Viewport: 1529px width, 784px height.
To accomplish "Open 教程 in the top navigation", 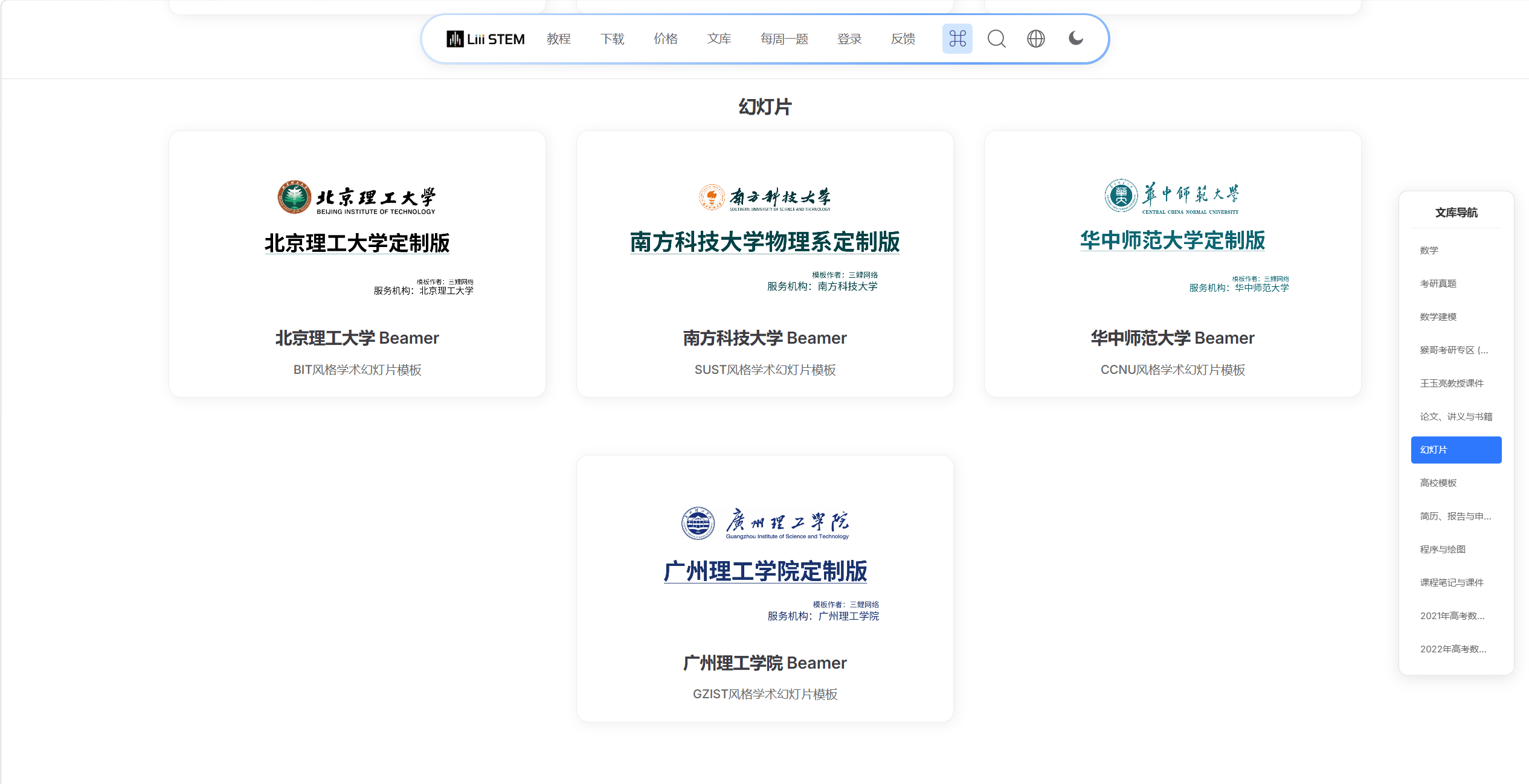I will (x=558, y=39).
